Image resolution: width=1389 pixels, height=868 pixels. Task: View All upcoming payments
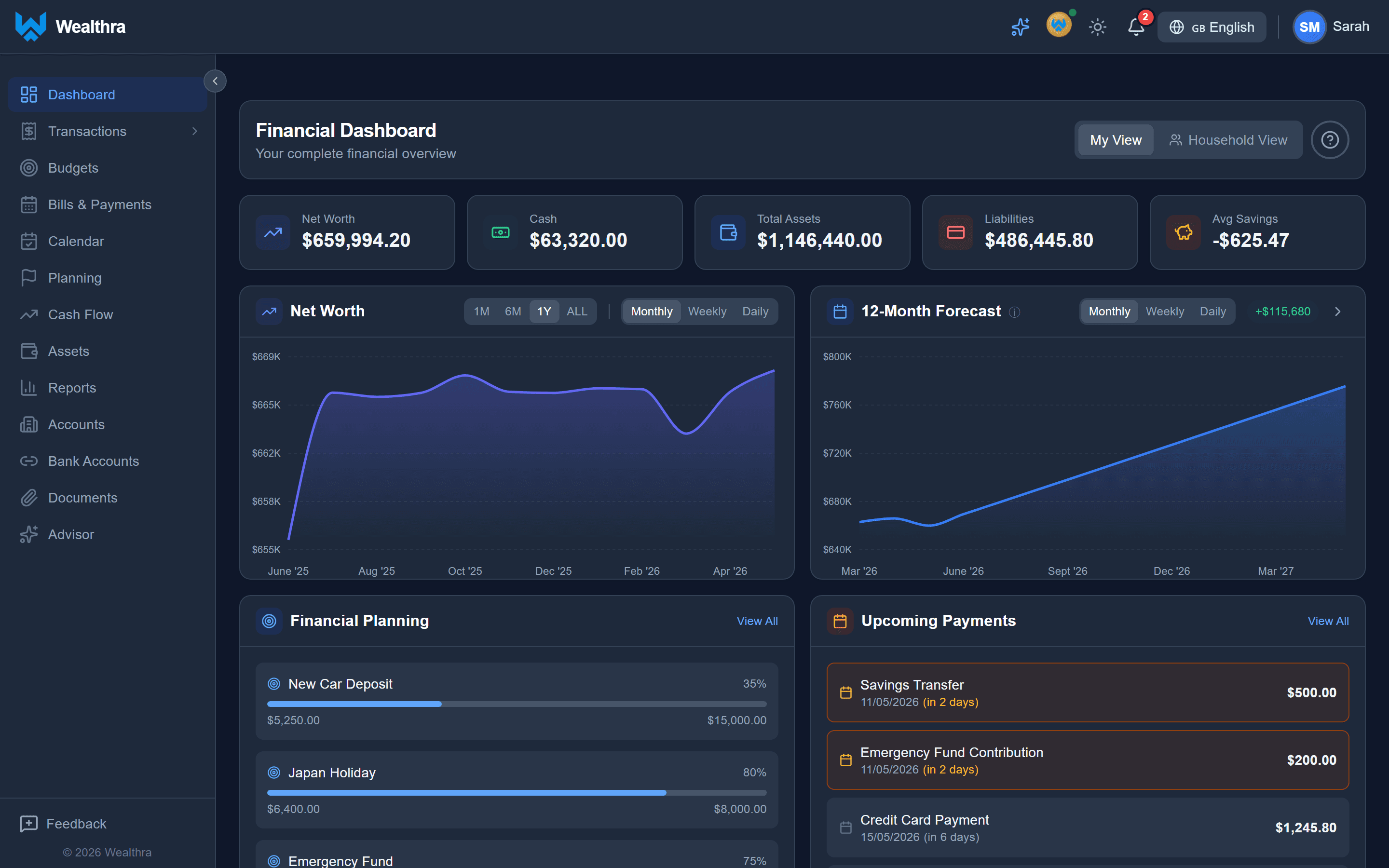coord(1328,621)
